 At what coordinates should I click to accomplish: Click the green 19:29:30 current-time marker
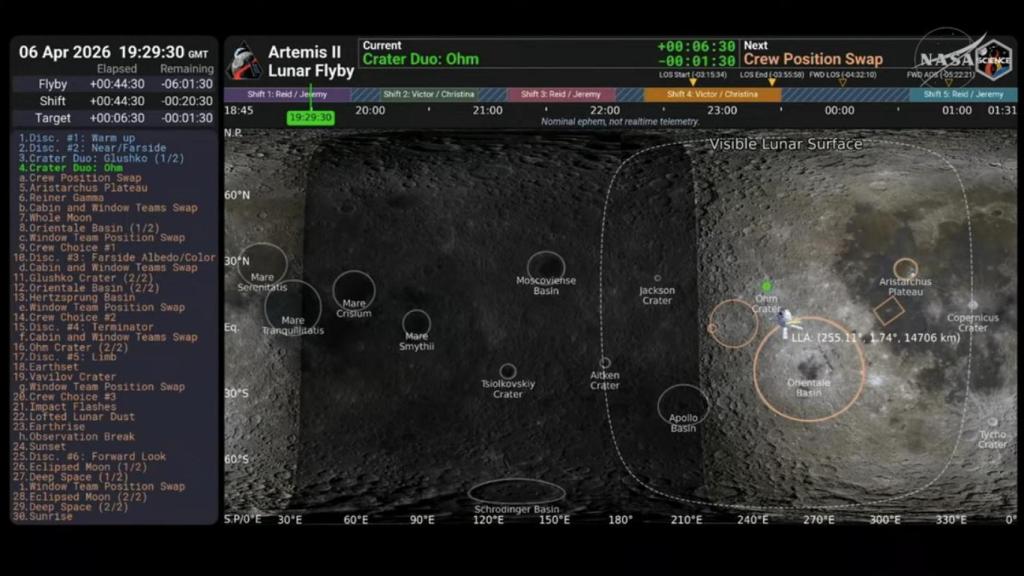[x=311, y=118]
